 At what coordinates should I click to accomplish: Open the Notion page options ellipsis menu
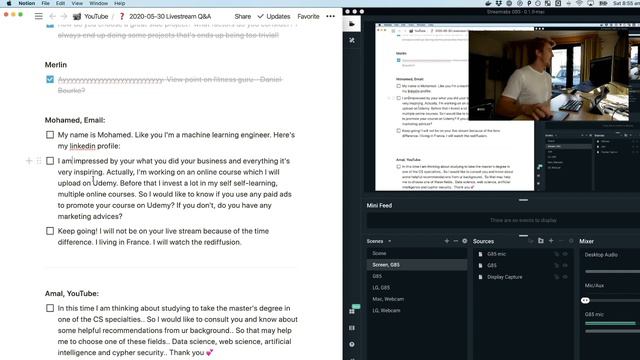(330, 16)
